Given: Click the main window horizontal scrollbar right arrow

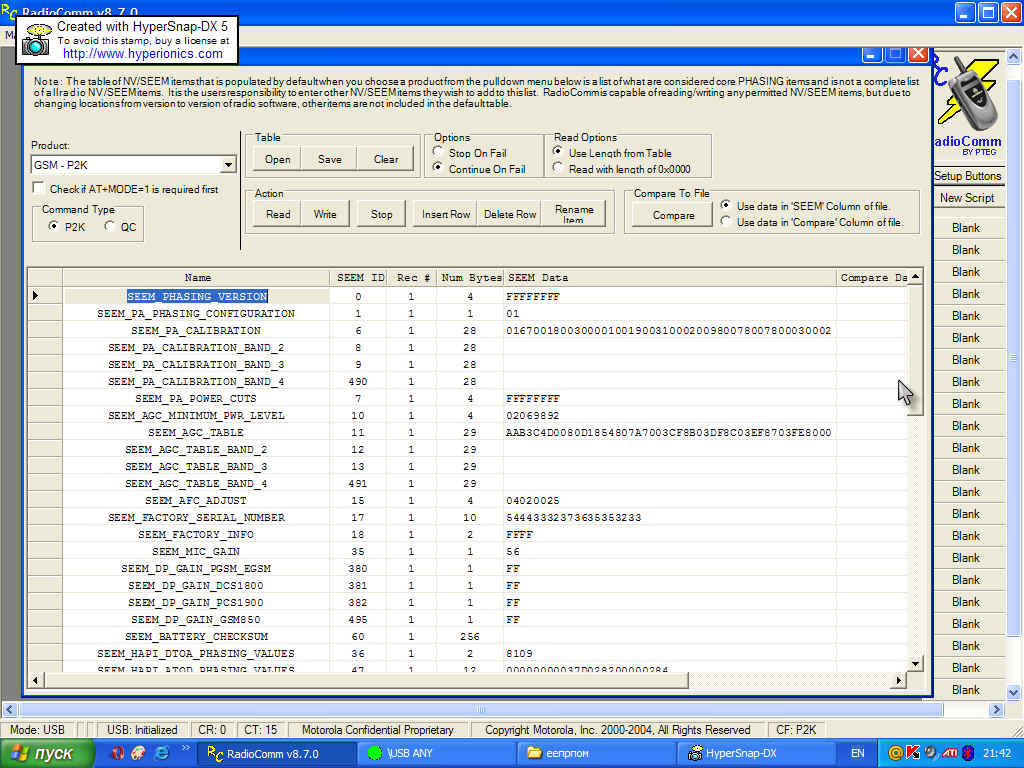Looking at the screenshot, I should coord(996,709).
